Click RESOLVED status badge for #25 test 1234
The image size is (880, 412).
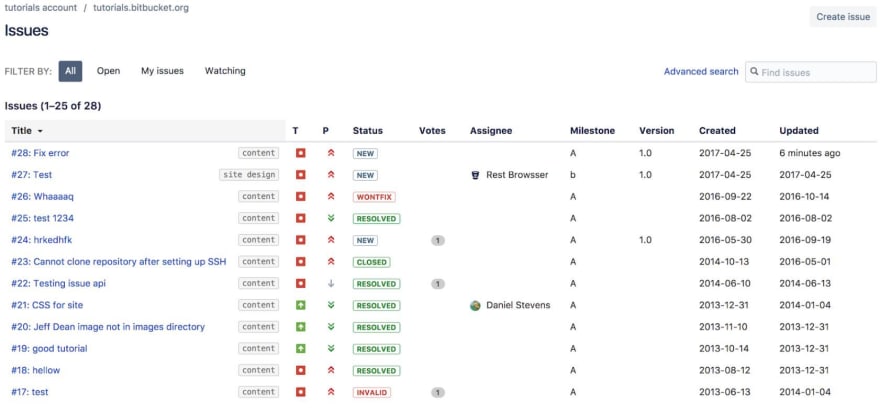coord(376,218)
